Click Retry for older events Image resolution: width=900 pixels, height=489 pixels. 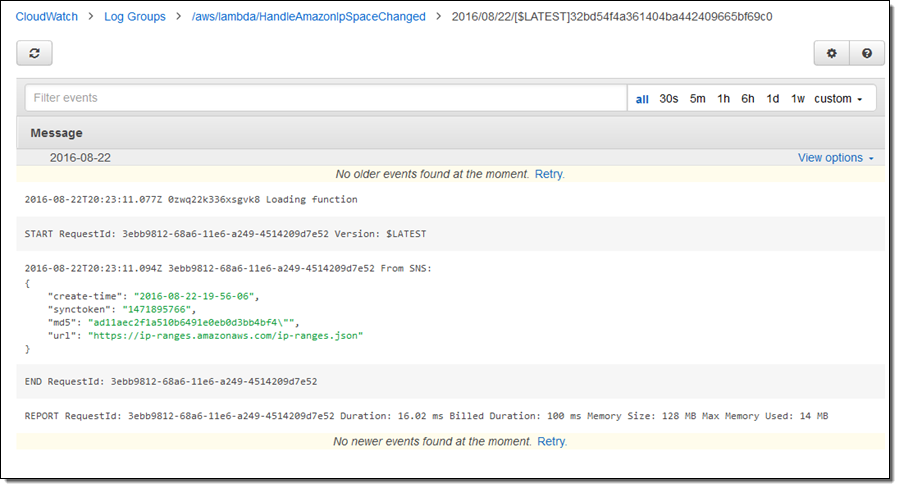click(549, 174)
